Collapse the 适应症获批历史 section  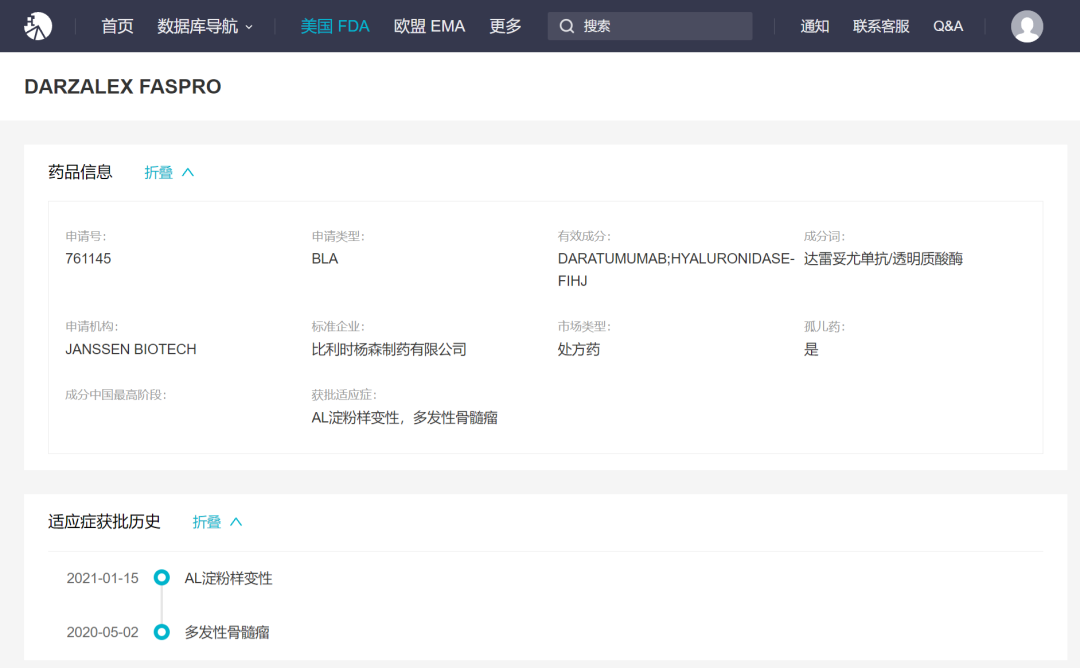(x=218, y=522)
